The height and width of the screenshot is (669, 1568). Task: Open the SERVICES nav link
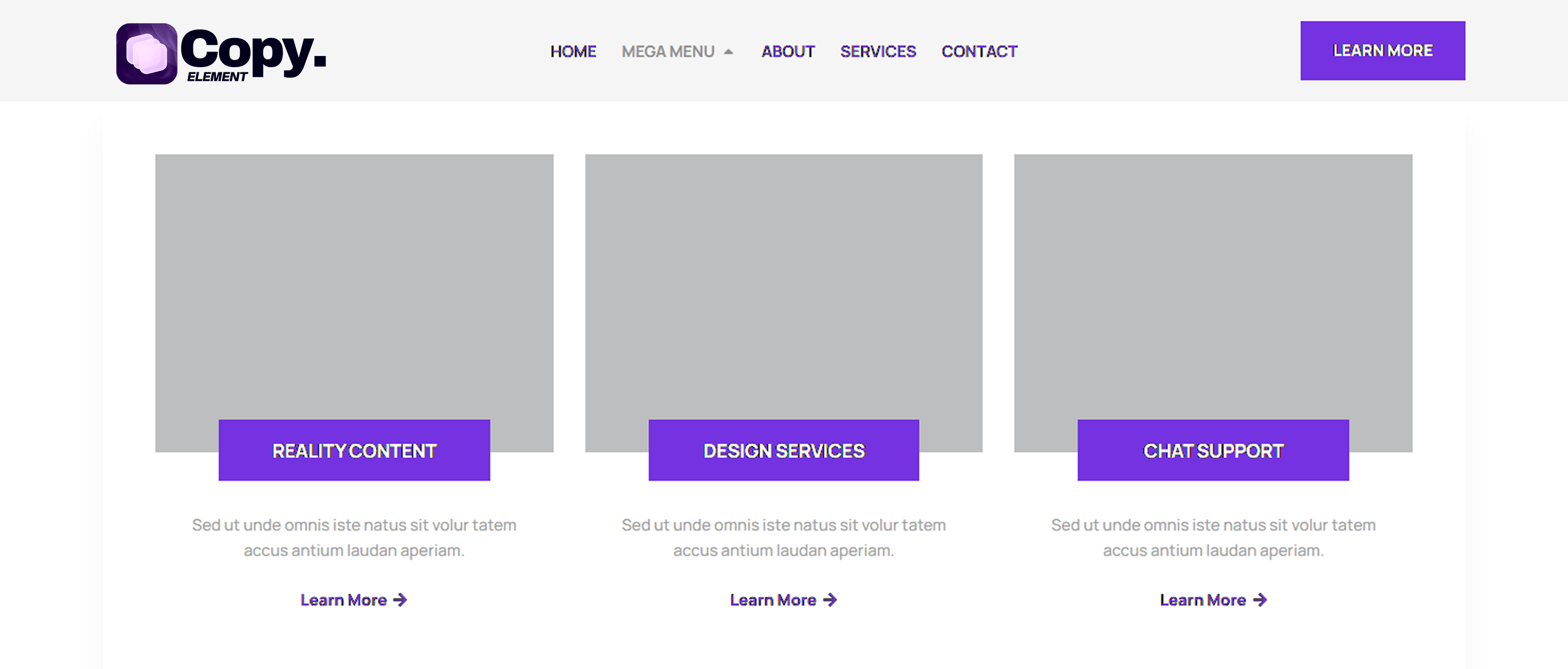pyautogui.click(x=878, y=52)
